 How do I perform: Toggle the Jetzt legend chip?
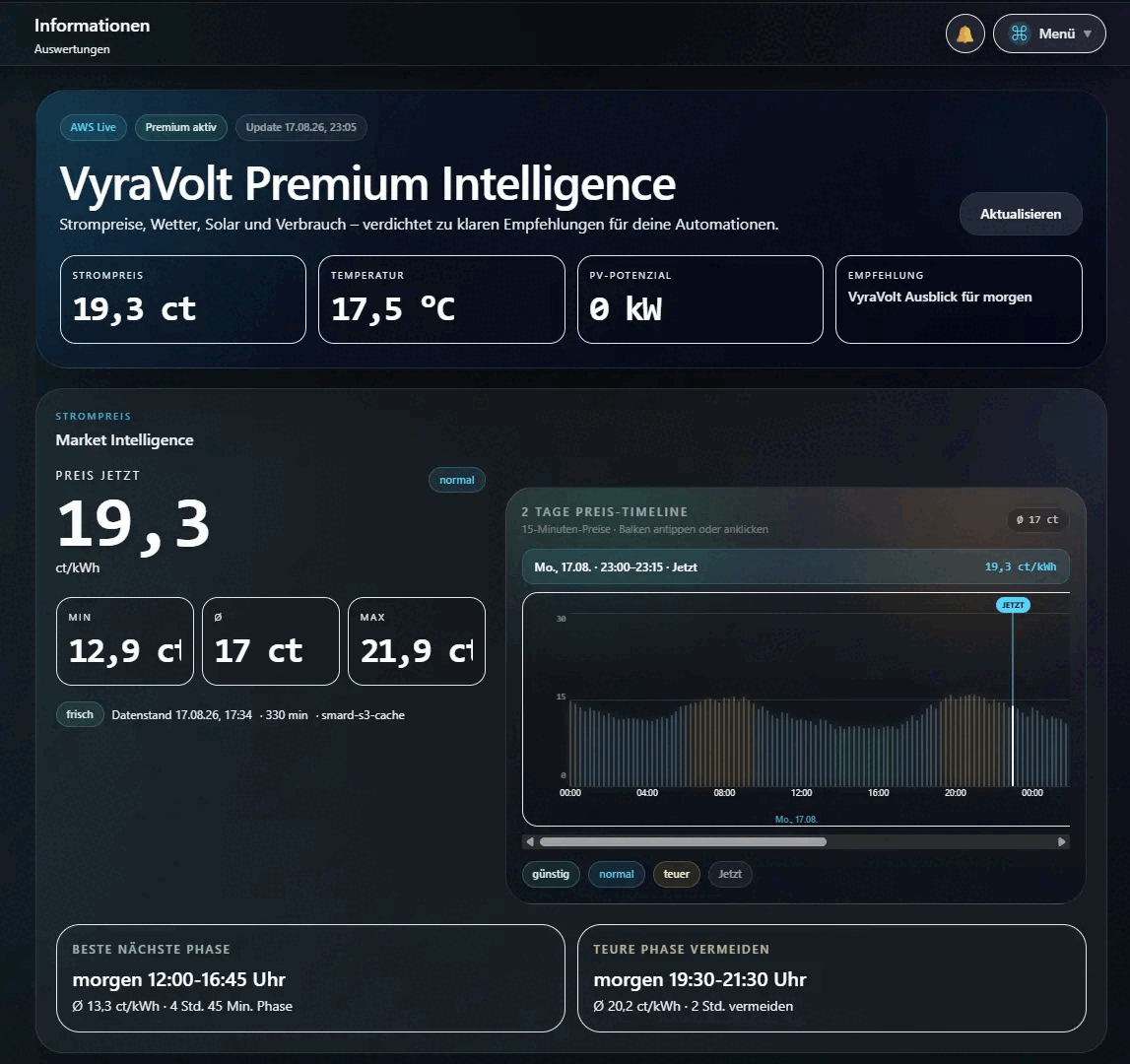(x=730, y=875)
